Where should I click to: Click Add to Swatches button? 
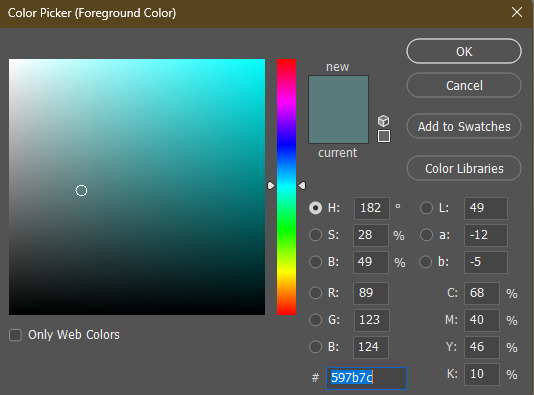pos(464,126)
